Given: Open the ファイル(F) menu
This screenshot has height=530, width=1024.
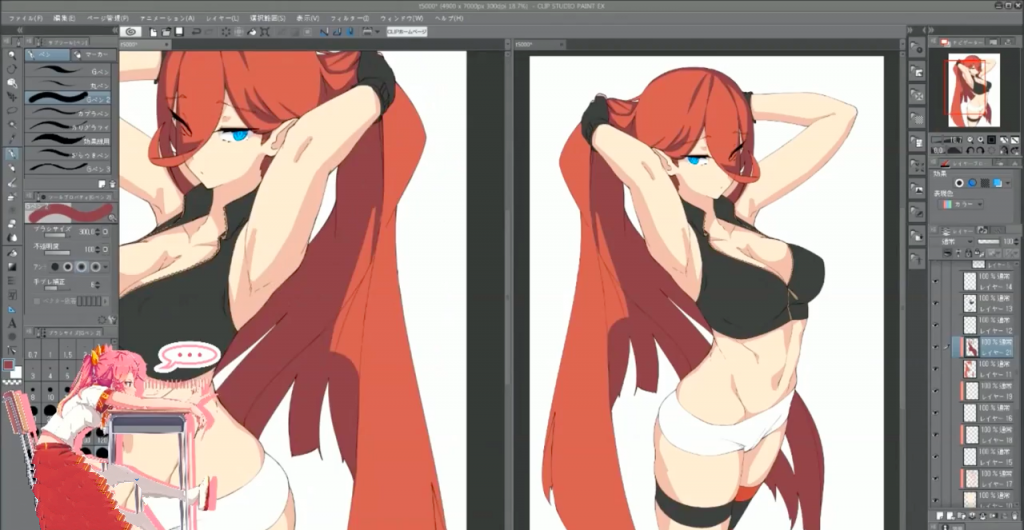Looking at the screenshot, I should (25, 18).
